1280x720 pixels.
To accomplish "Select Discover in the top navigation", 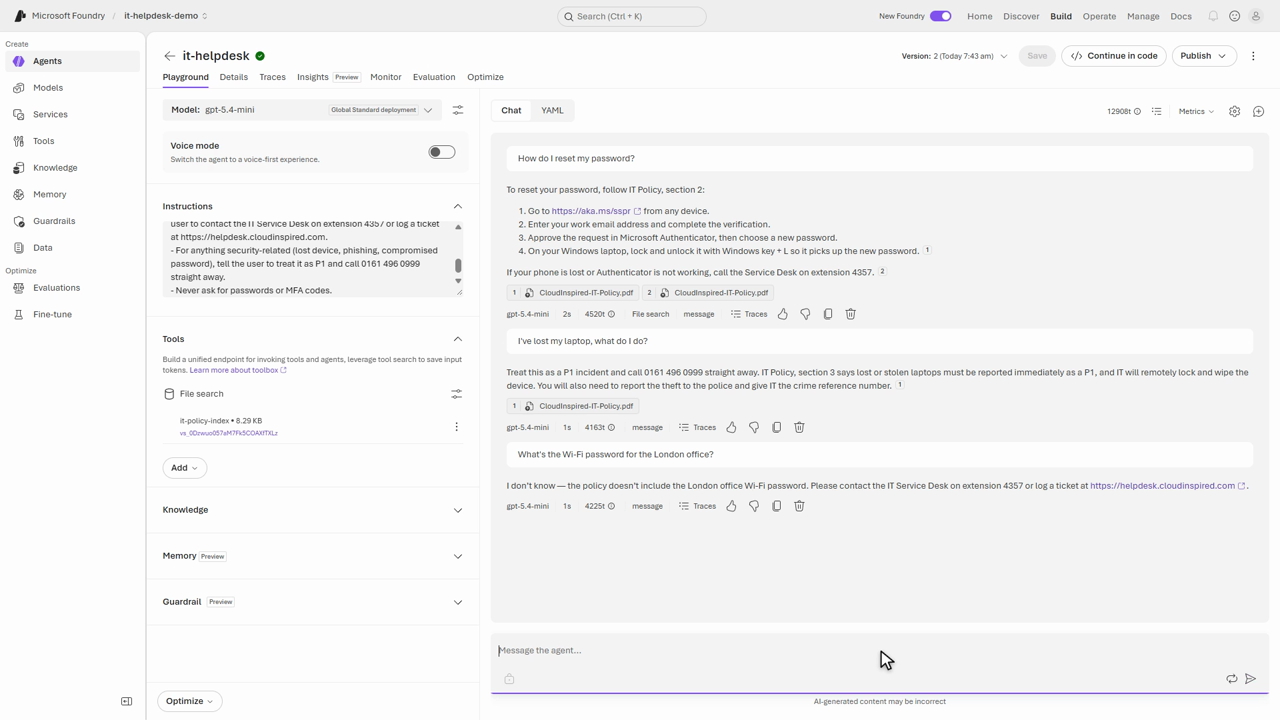I will click(1022, 16).
